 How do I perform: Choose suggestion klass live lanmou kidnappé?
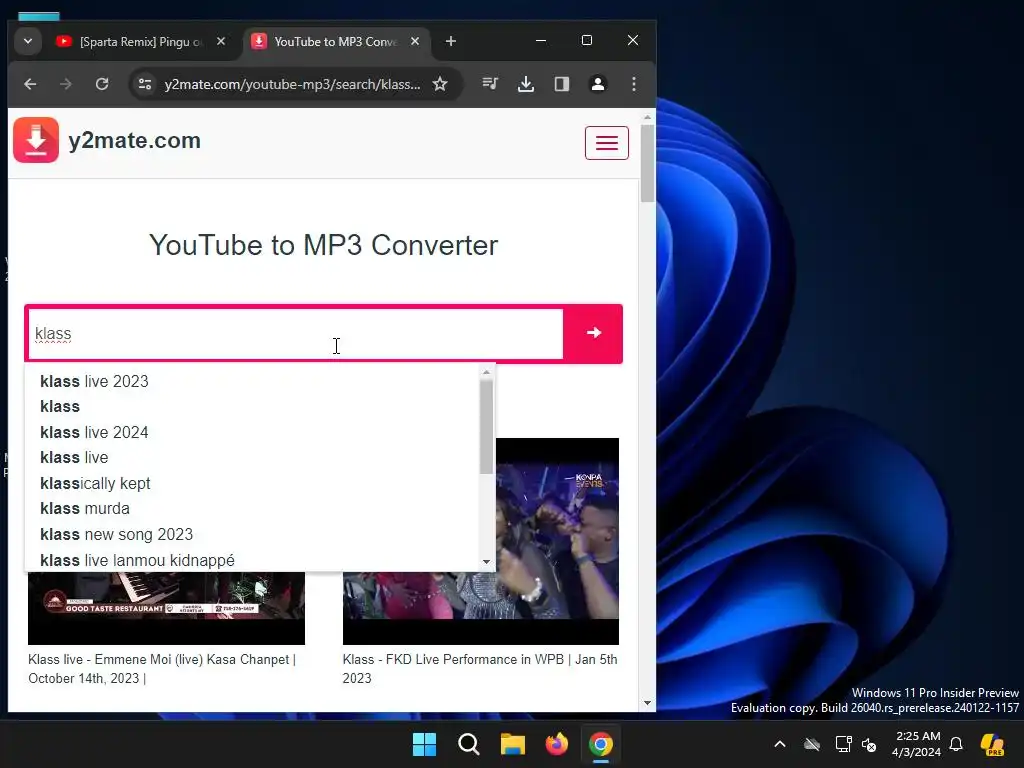pyautogui.click(x=252, y=560)
